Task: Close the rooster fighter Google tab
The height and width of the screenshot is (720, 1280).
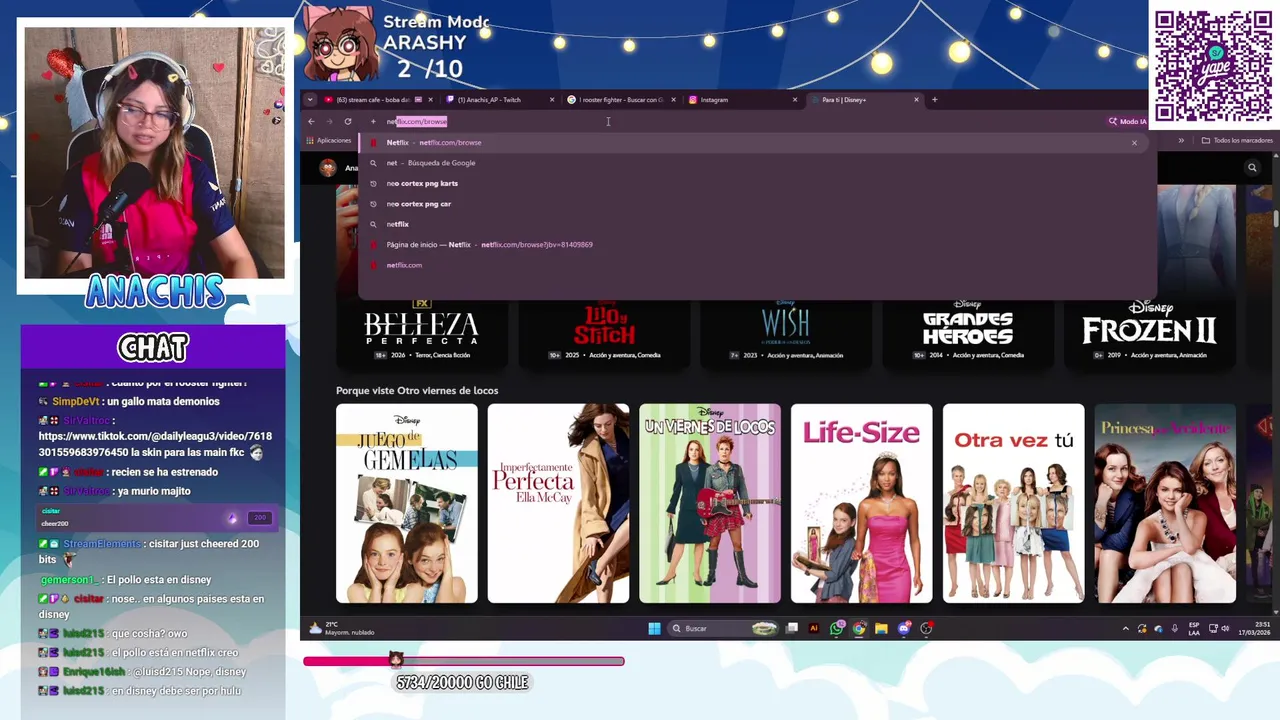Action: click(x=673, y=99)
